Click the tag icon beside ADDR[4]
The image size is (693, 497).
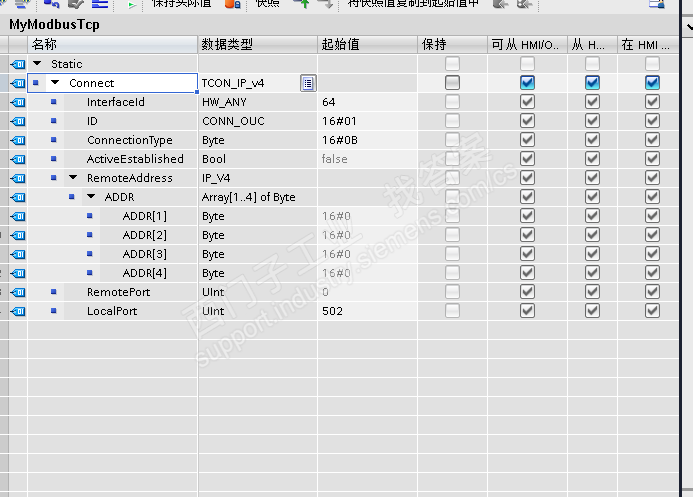[18, 273]
